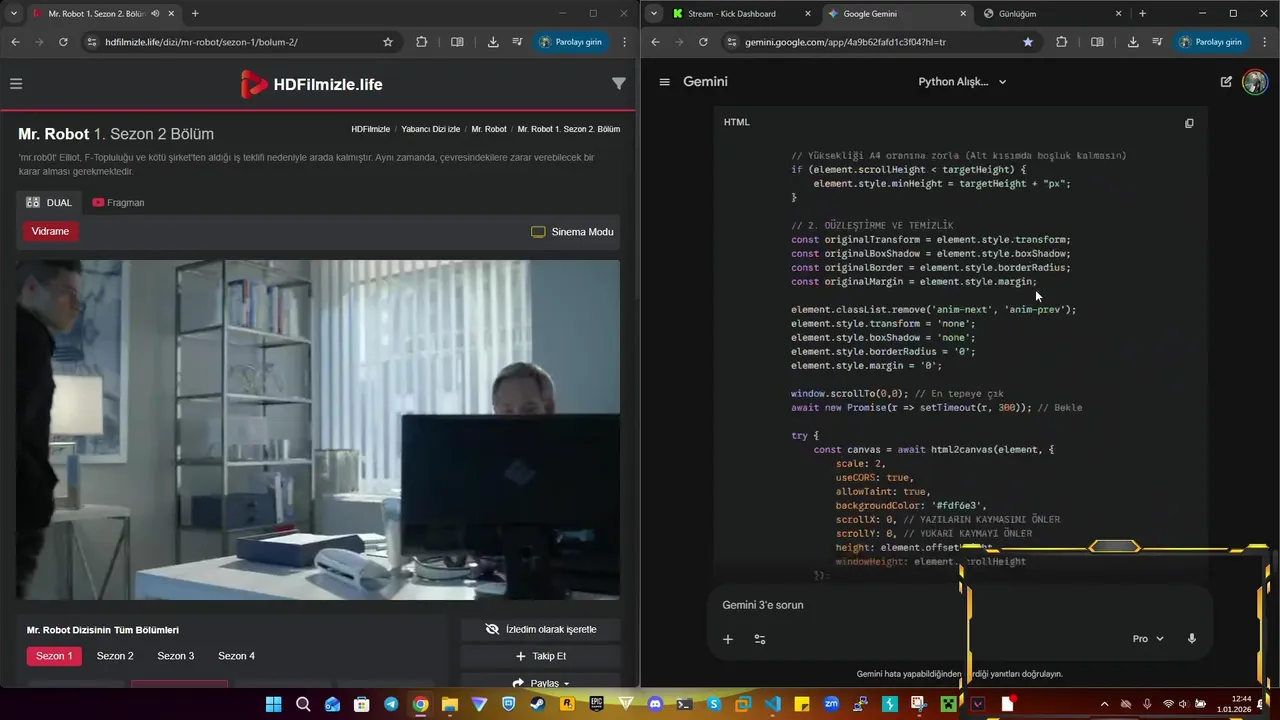Toggle Sinema Modu
1280x720 pixels.
pyautogui.click(x=572, y=232)
